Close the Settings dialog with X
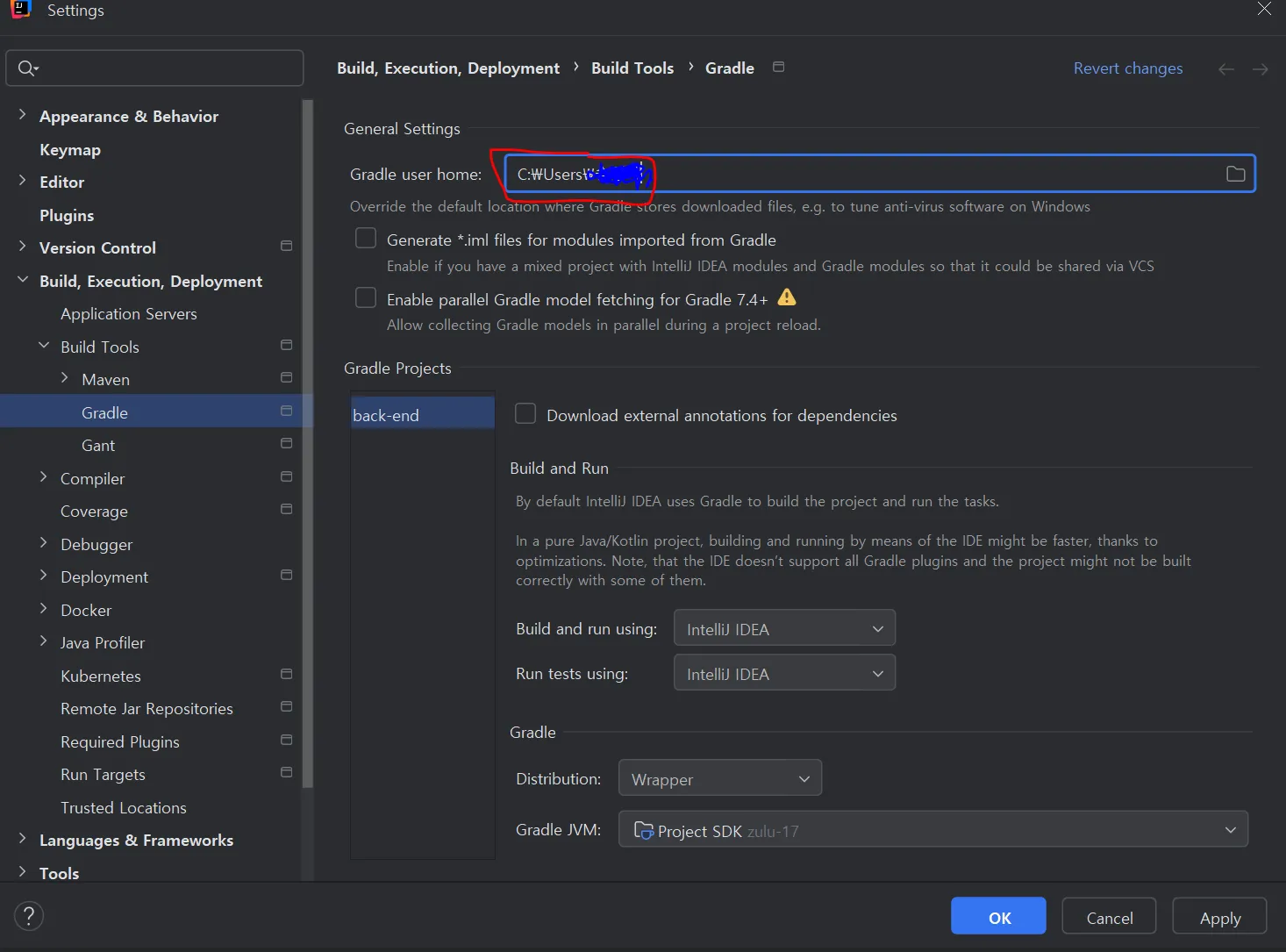The height and width of the screenshot is (952, 1286). (x=1264, y=9)
